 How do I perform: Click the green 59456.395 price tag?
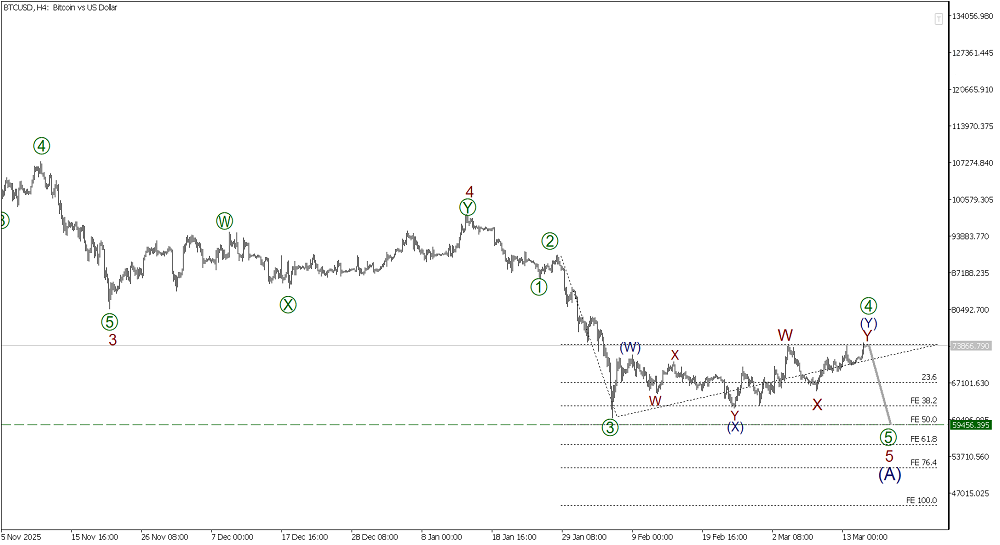970,425
